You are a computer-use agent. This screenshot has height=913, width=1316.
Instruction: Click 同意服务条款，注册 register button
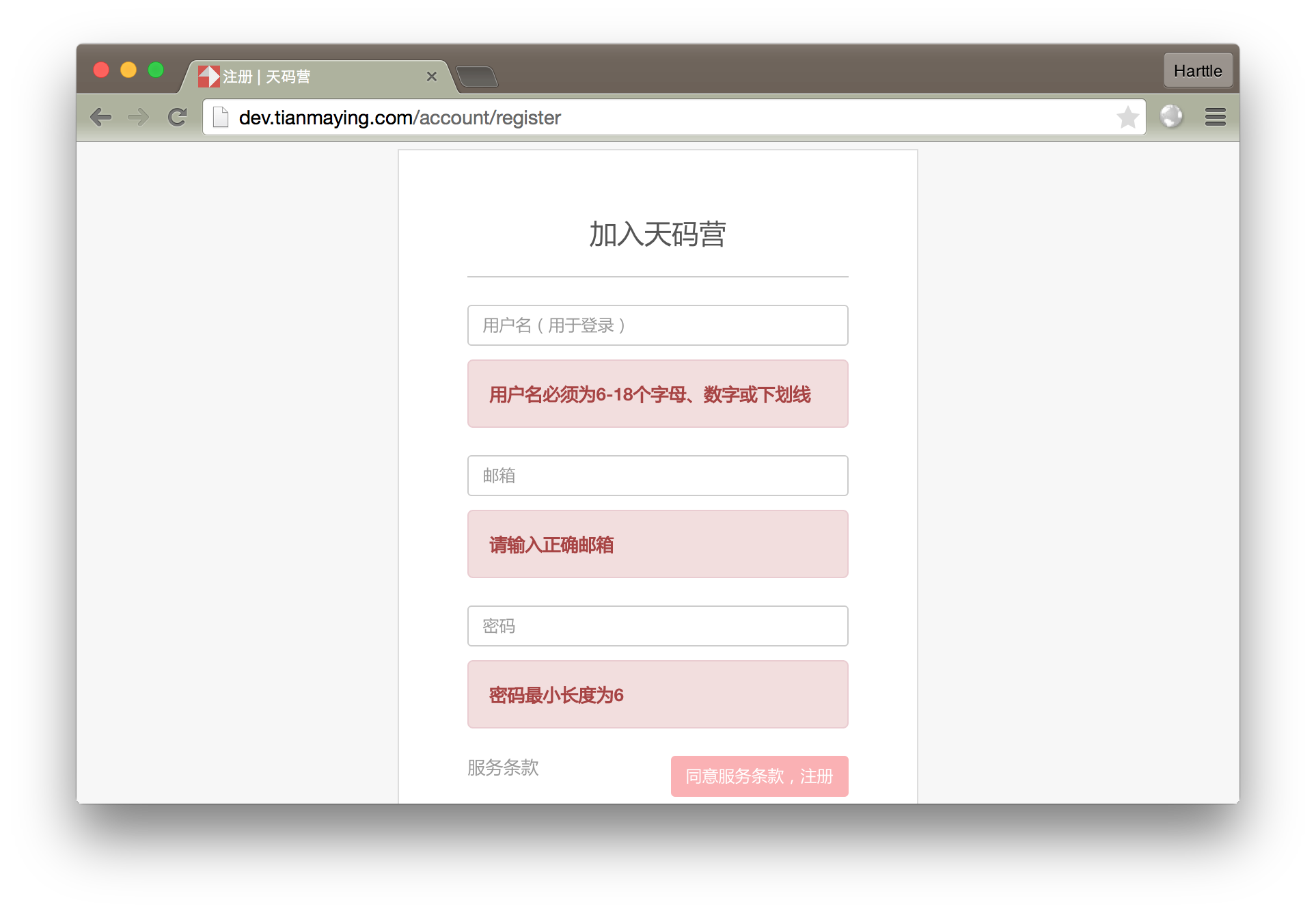759,776
